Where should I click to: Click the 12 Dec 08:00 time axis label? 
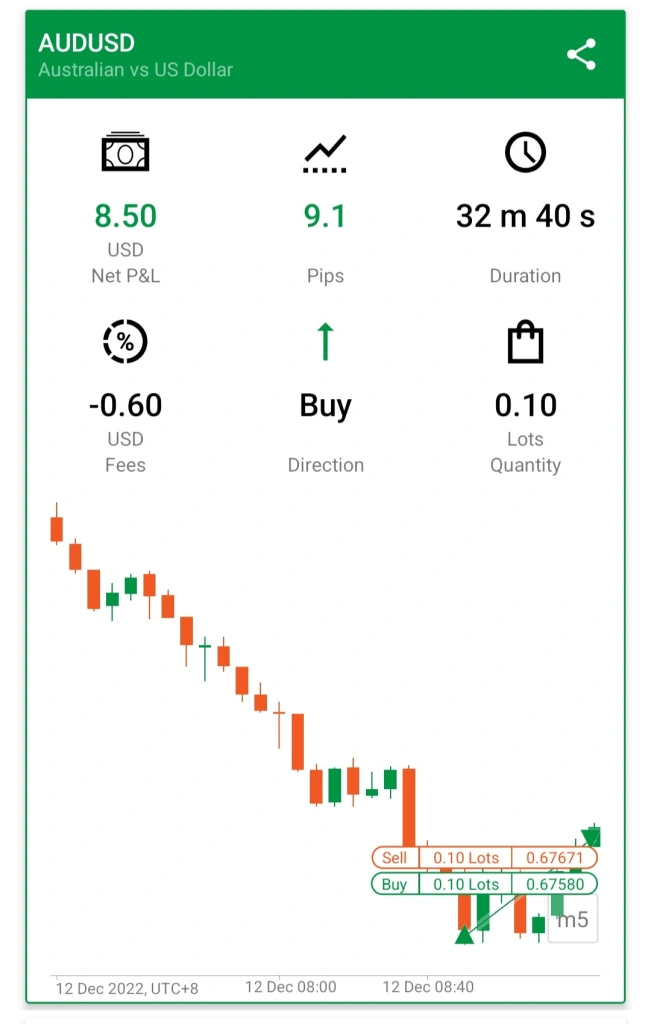291,987
